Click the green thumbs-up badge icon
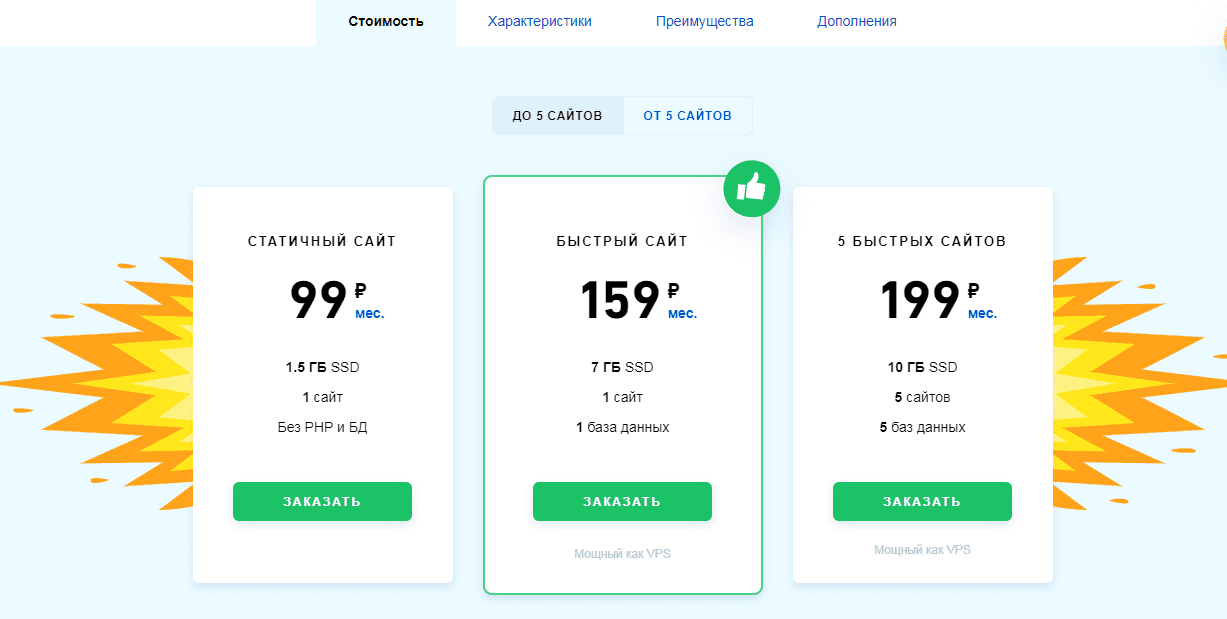 coord(751,189)
